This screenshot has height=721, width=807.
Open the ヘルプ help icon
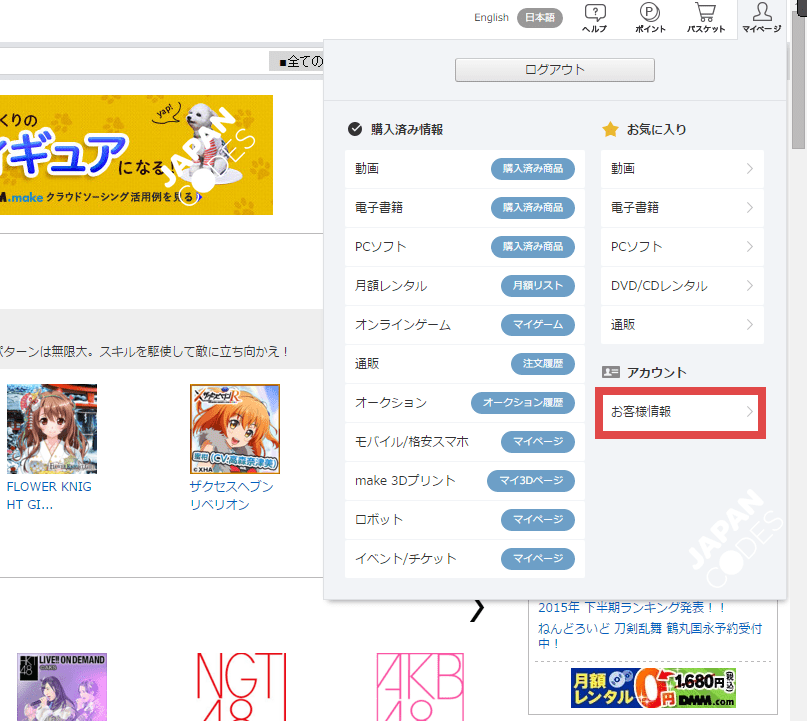click(594, 18)
